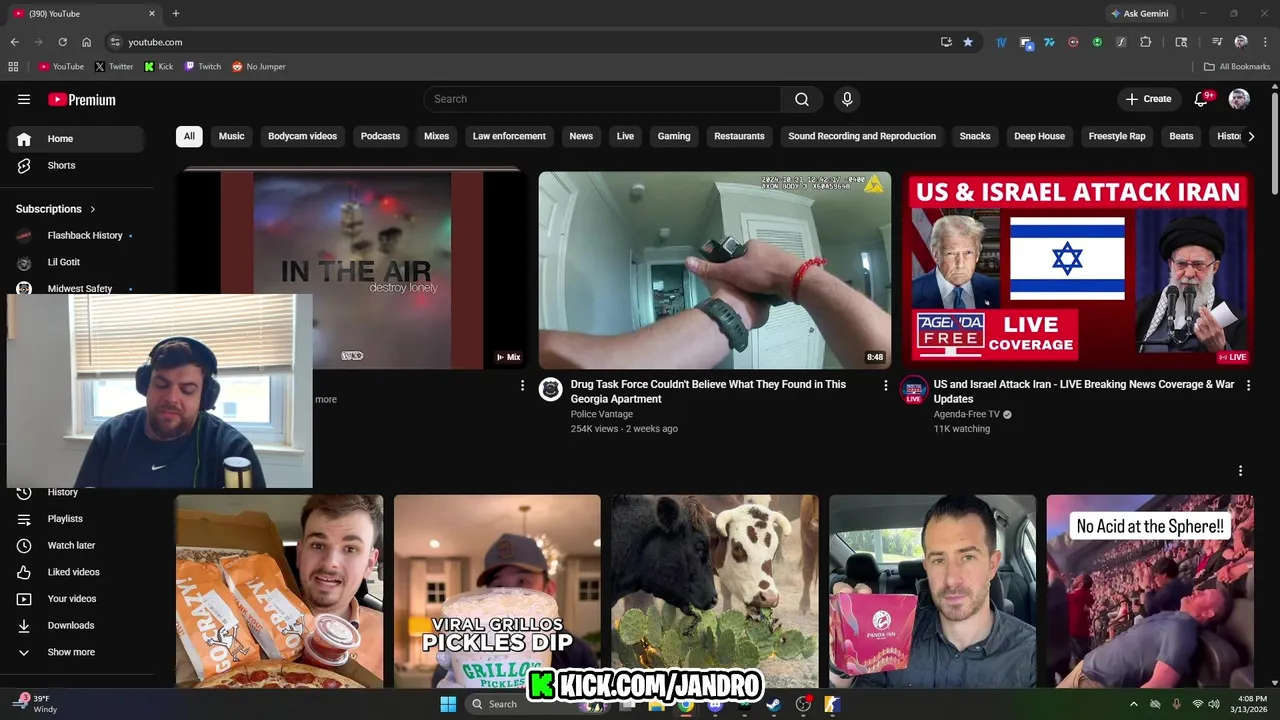Screen dimensions: 1280x720
Task: Open Steam from the taskbar
Action: pos(773,704)
